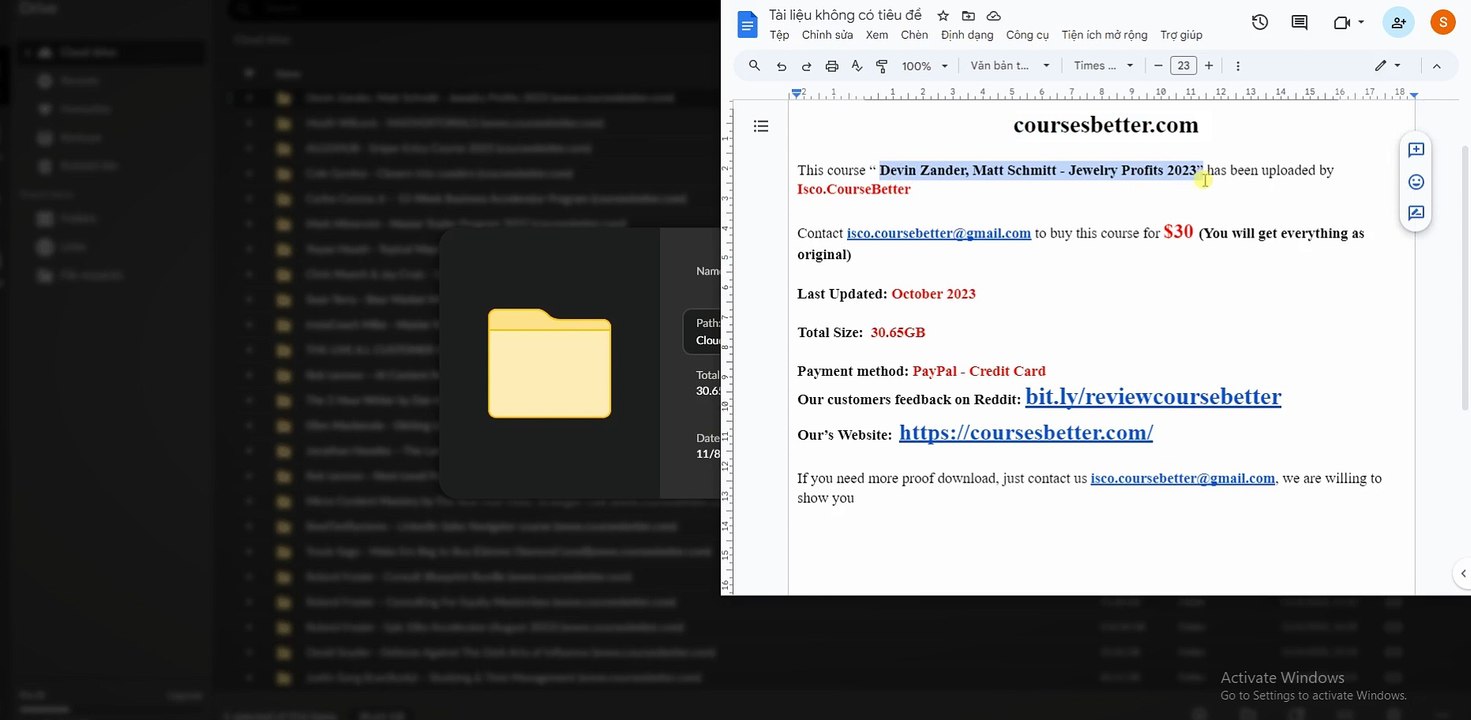1471x720 pixels.
Task: Expand the video call options arrow
Action: 1362,23
